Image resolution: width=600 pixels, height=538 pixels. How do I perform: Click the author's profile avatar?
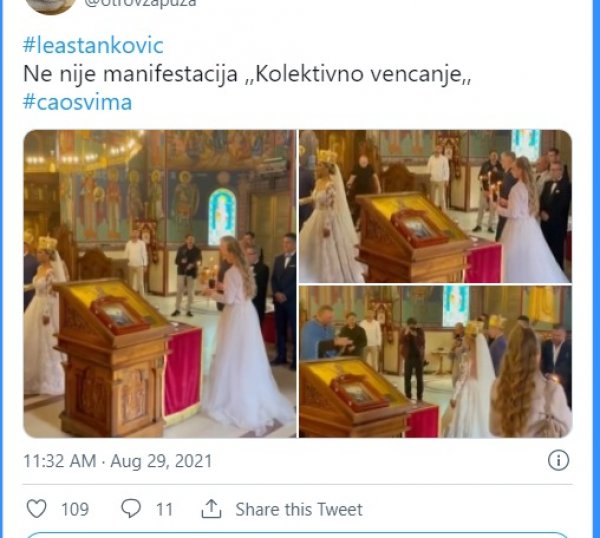click(48, 4)
